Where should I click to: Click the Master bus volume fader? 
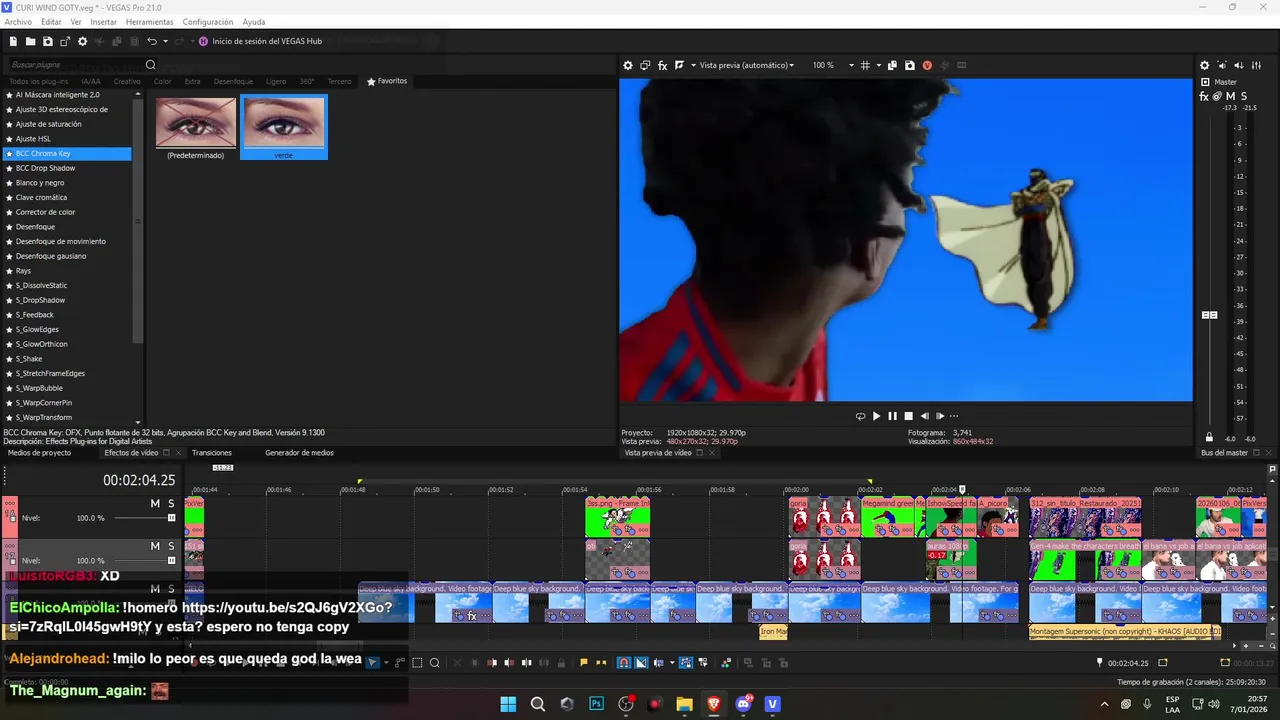point(1209,315)
